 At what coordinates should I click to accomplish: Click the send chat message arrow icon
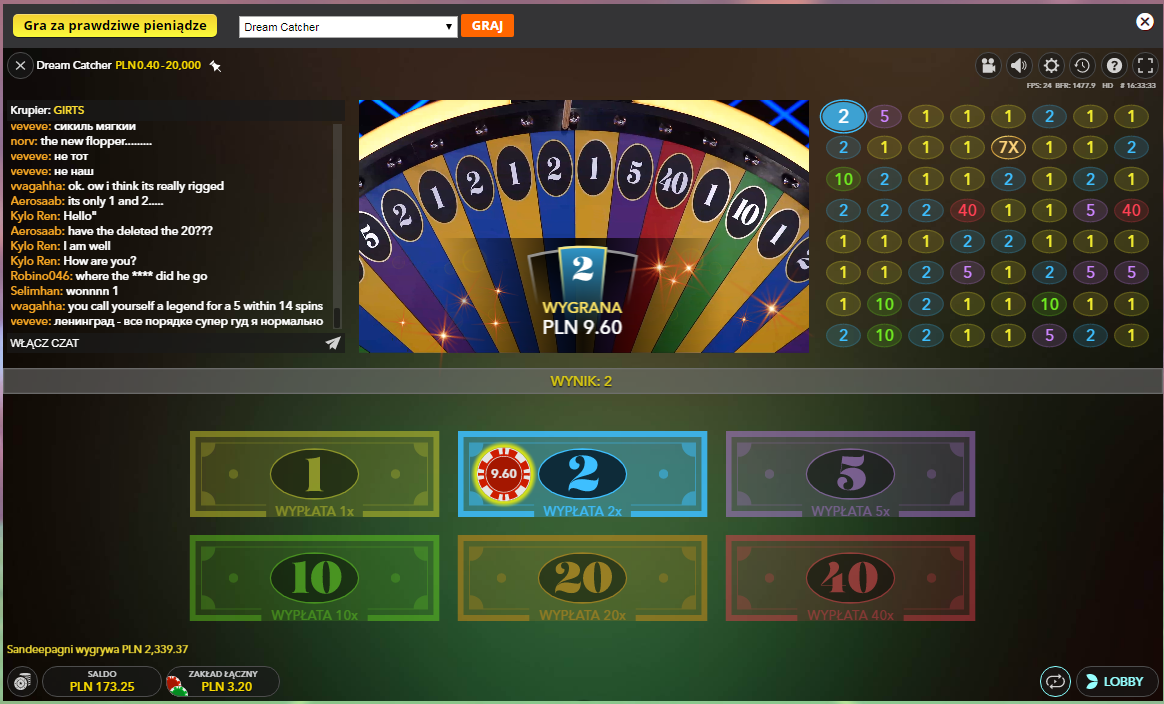[x=333, y=343]
